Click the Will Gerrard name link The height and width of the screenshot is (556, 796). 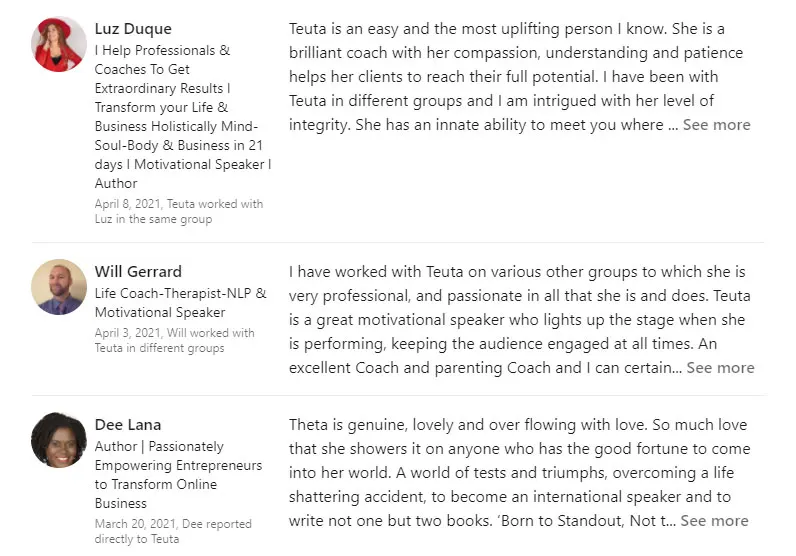pyautogui.click(x=138, y=272)
